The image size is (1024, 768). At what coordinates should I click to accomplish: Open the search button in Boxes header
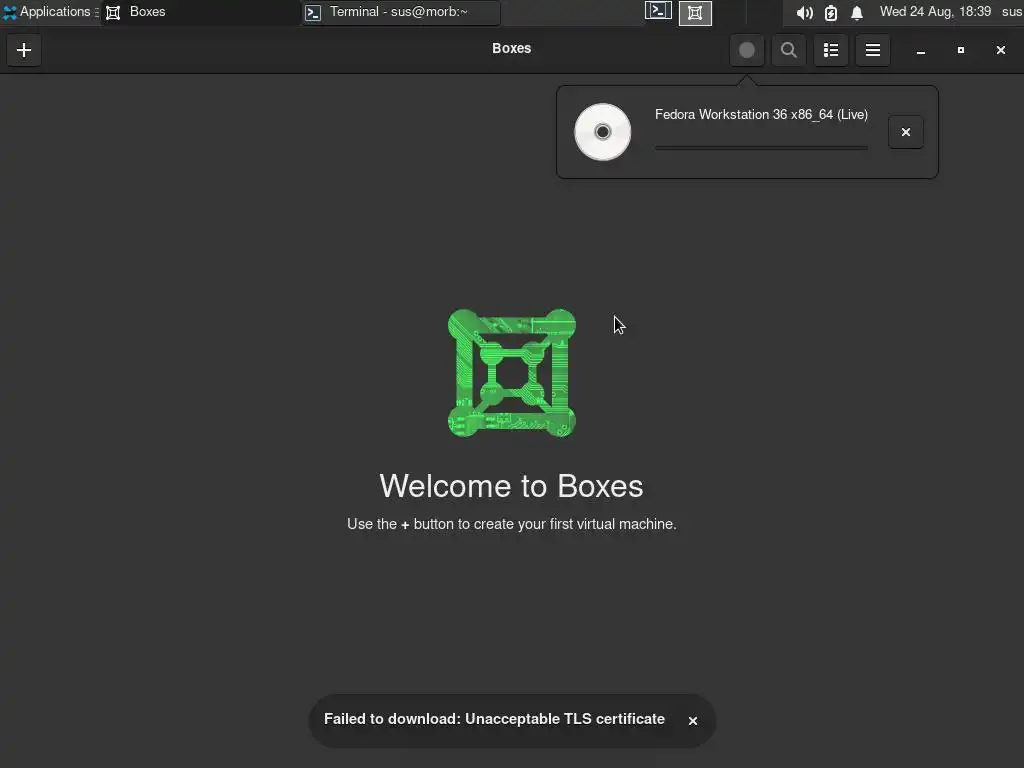pyautogui.click(x=788, y=50)
